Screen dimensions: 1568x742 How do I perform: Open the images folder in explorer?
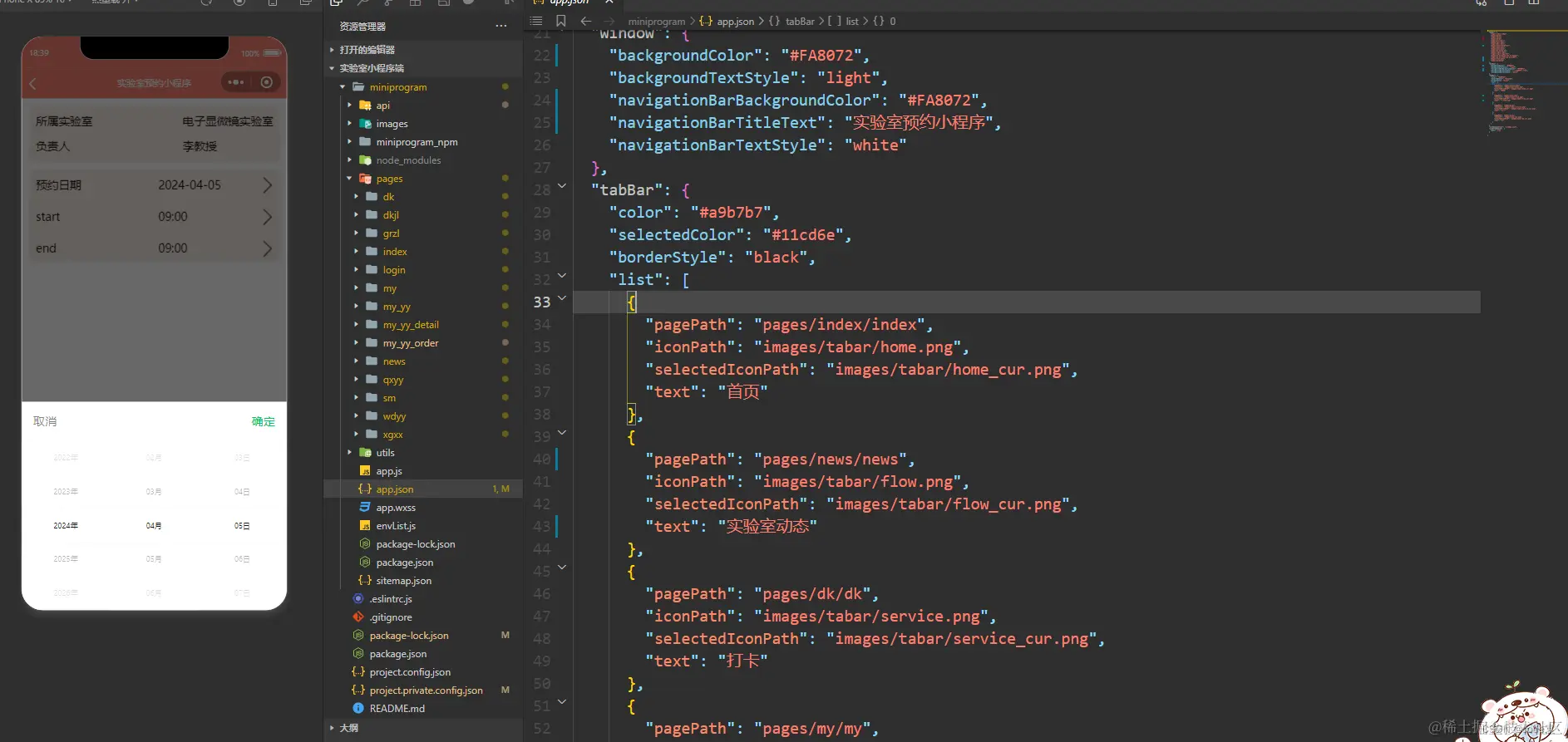click(x=392, y=124)
